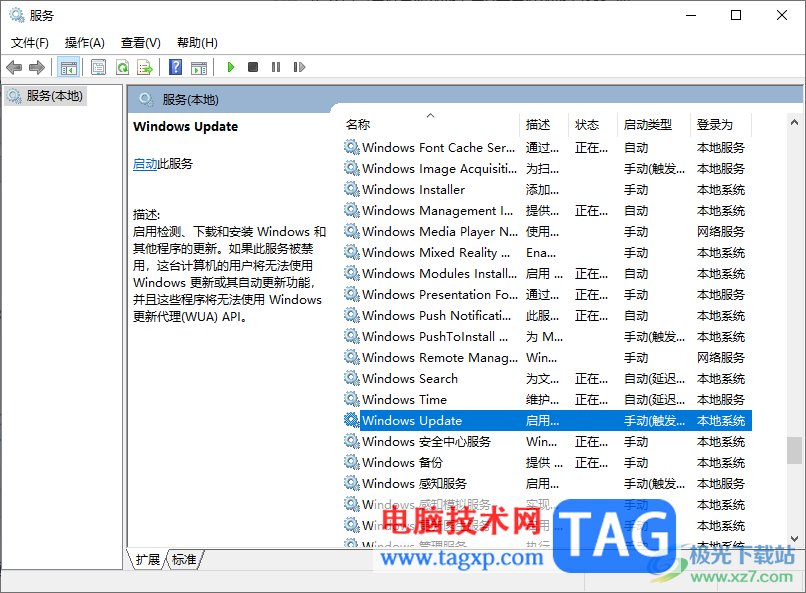Open the Help question mark icon

(175, 67)
